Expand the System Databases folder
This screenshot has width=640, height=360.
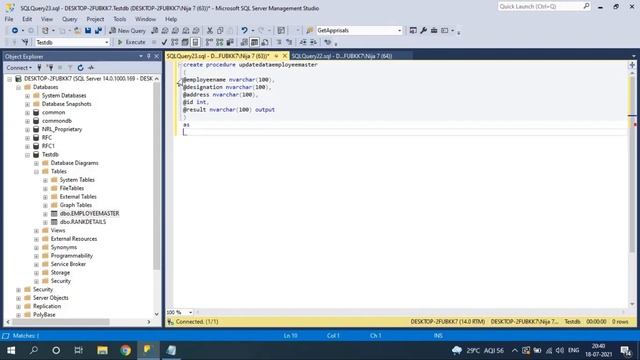pos(27,96)
